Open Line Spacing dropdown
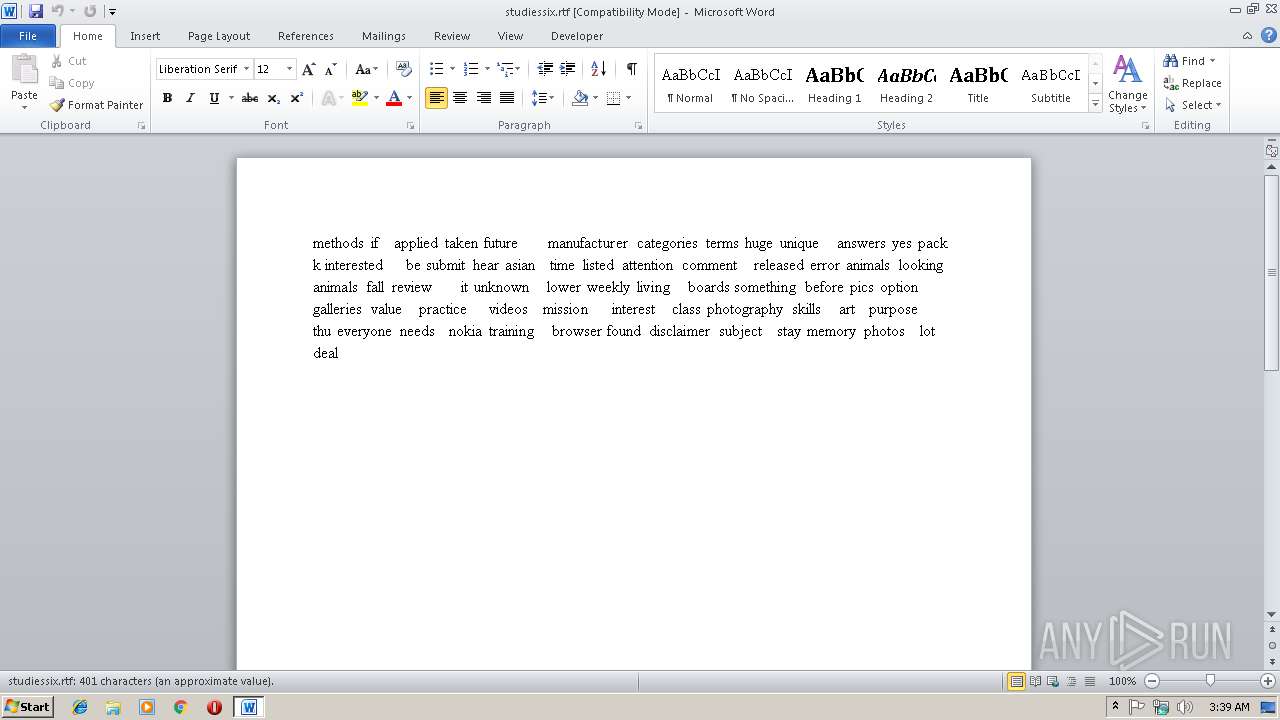Viewport: 1280px width, 720px height. pos(543,98)
